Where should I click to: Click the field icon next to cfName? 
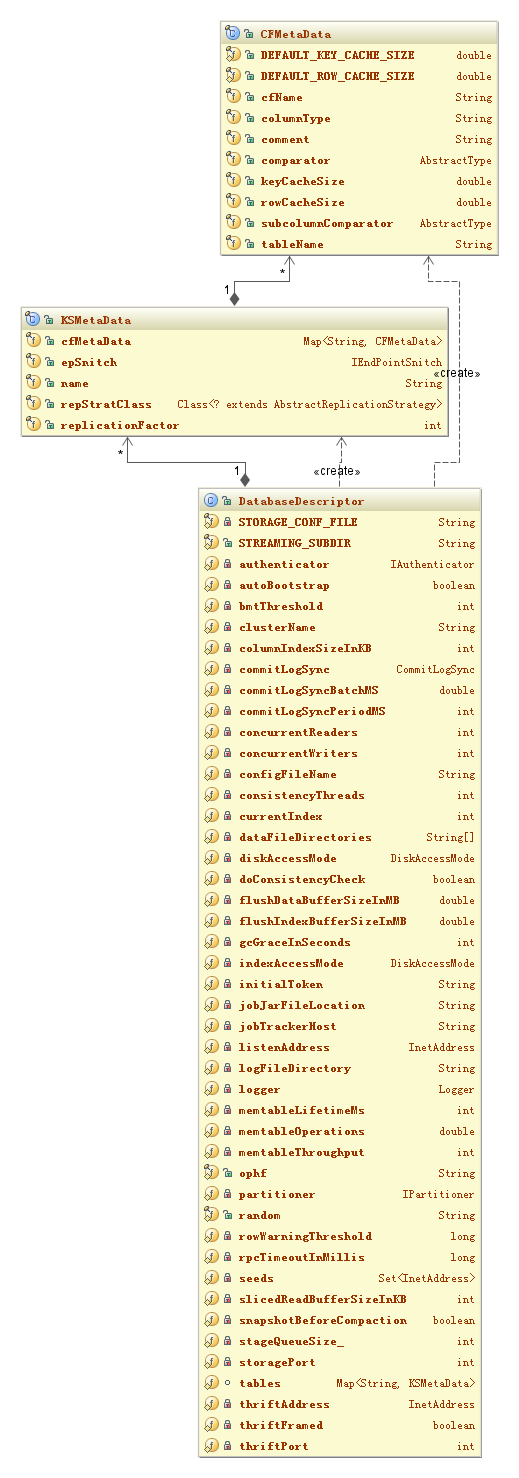click(x=232, y=97)
